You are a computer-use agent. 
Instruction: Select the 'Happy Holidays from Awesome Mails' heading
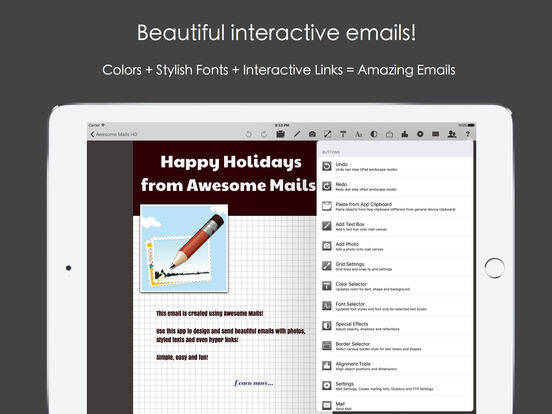click(228, 174)
